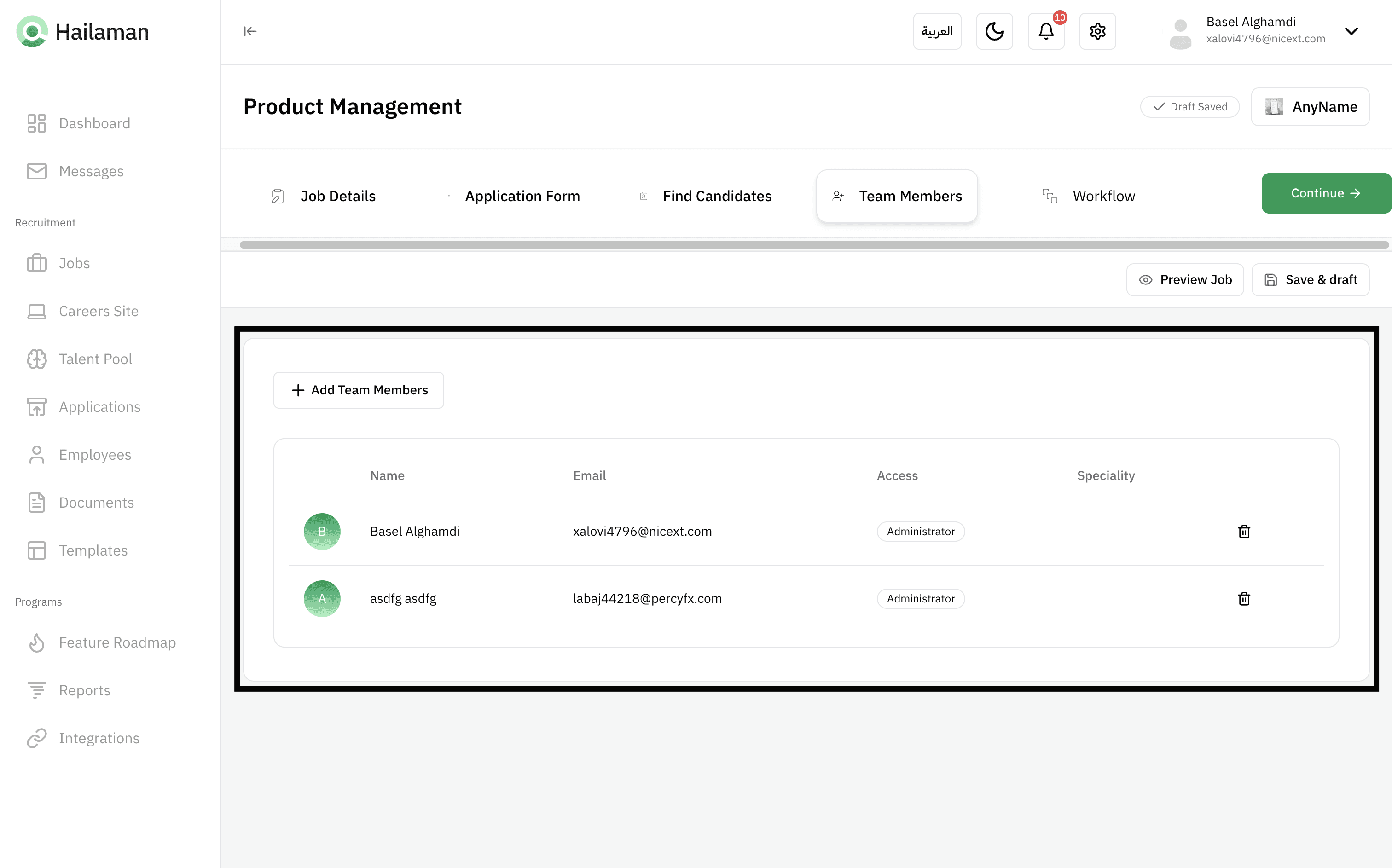
Task: Click the horizontal tab scrollbar
Action: [x=813, y=245]
